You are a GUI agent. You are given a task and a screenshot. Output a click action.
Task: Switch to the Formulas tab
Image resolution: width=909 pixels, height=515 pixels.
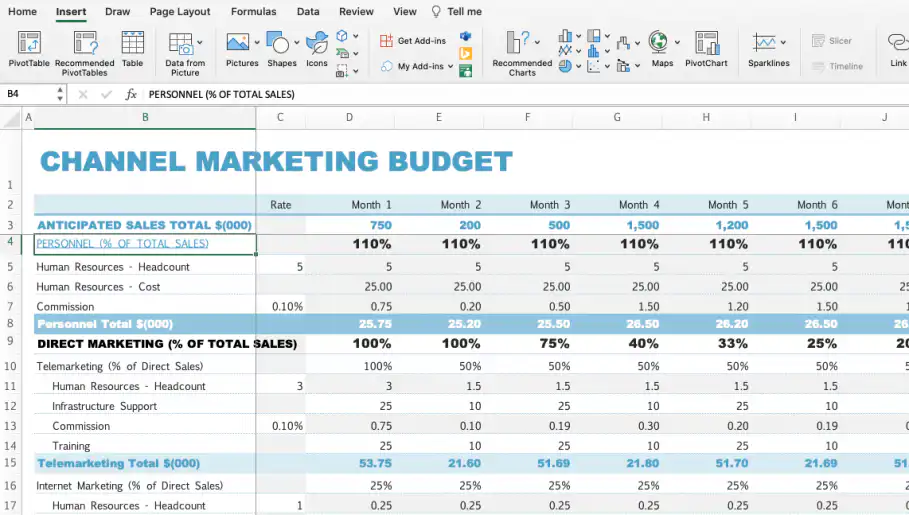(253, 12)
